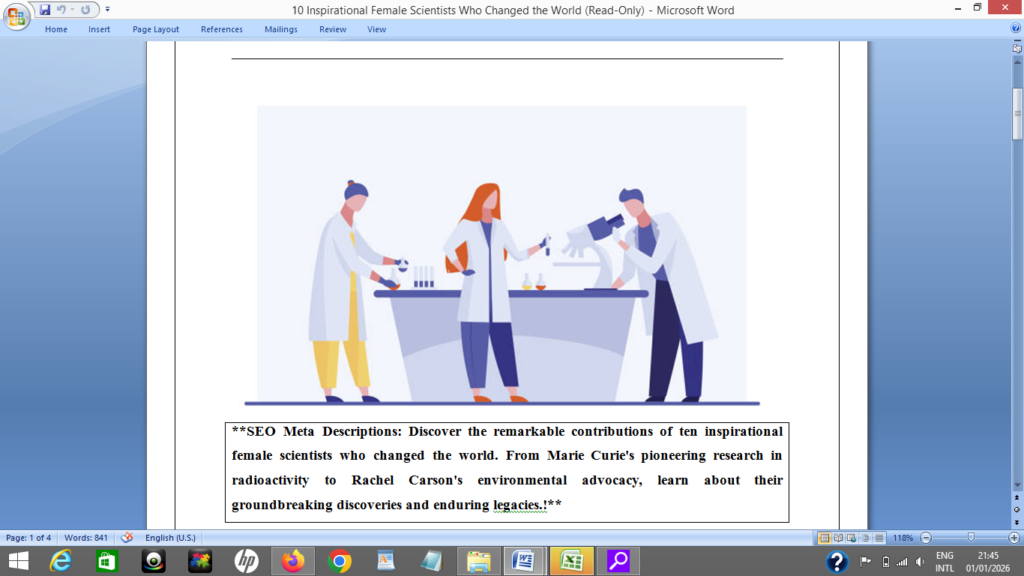Click the Zoom Out minus button
The width and height of the screenshot is (1024, 576).
[926, 538]
